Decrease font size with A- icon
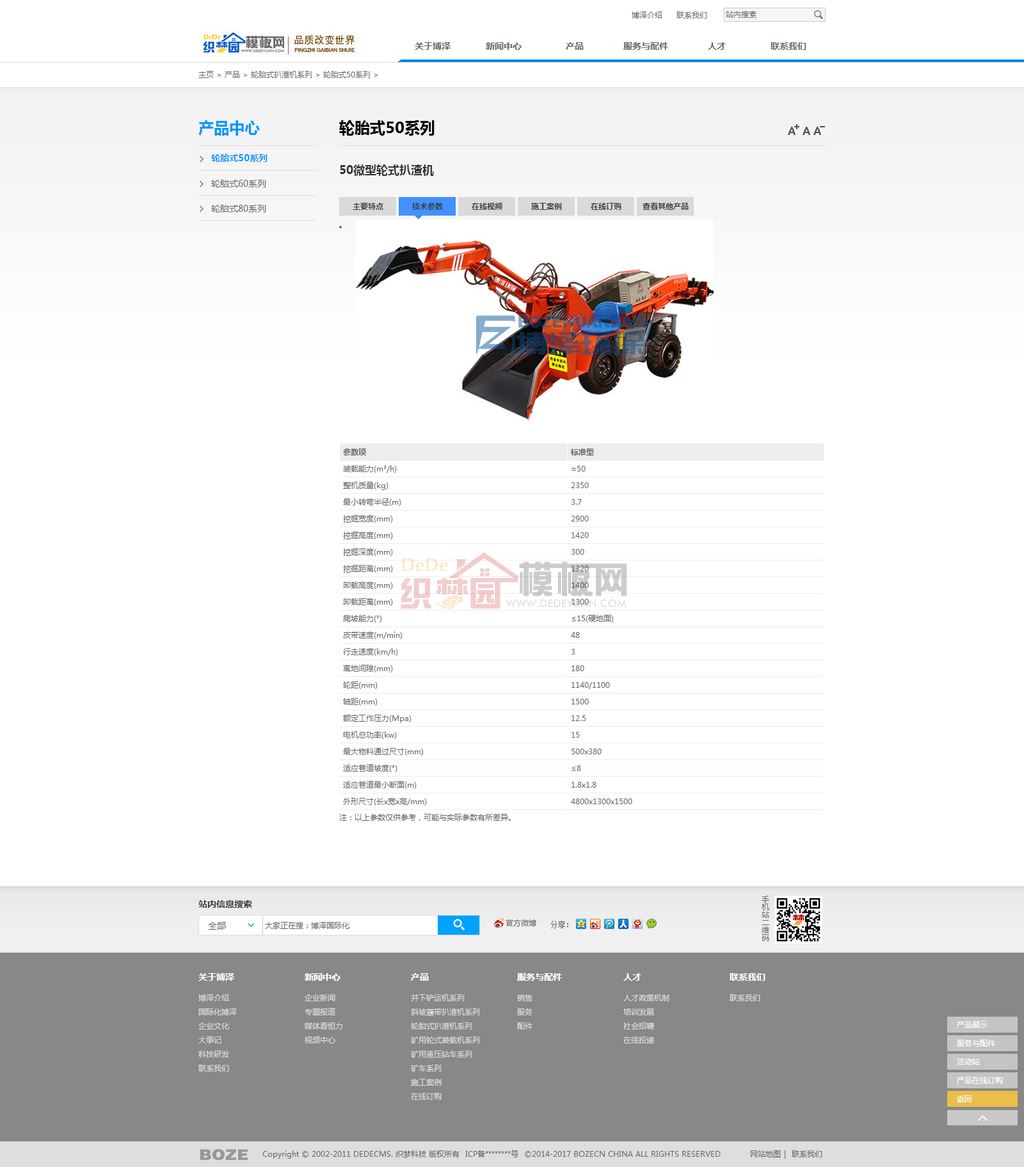The width and height of the screenshot is (1024, 1167). (x=819, y=131)
